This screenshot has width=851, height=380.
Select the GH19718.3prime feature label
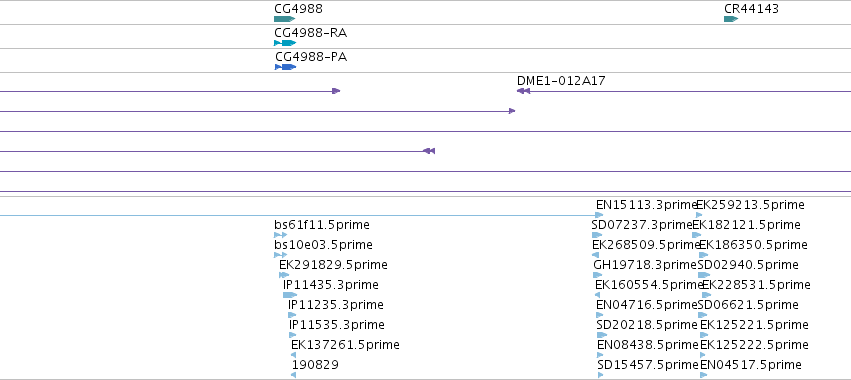(645, 265)
